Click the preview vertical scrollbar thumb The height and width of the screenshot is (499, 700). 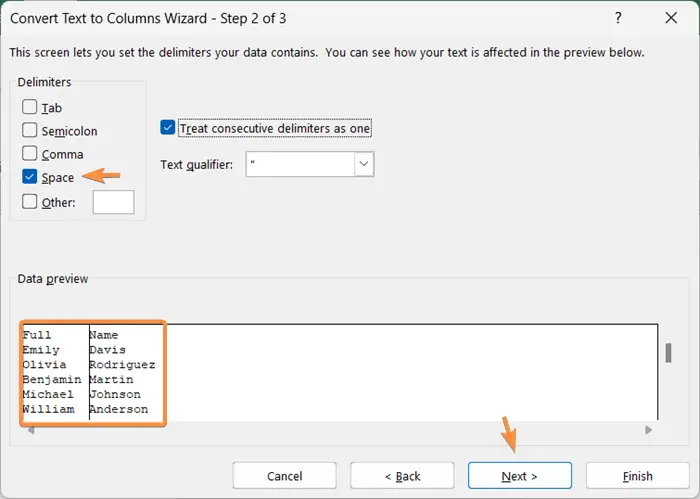(668, 353)
